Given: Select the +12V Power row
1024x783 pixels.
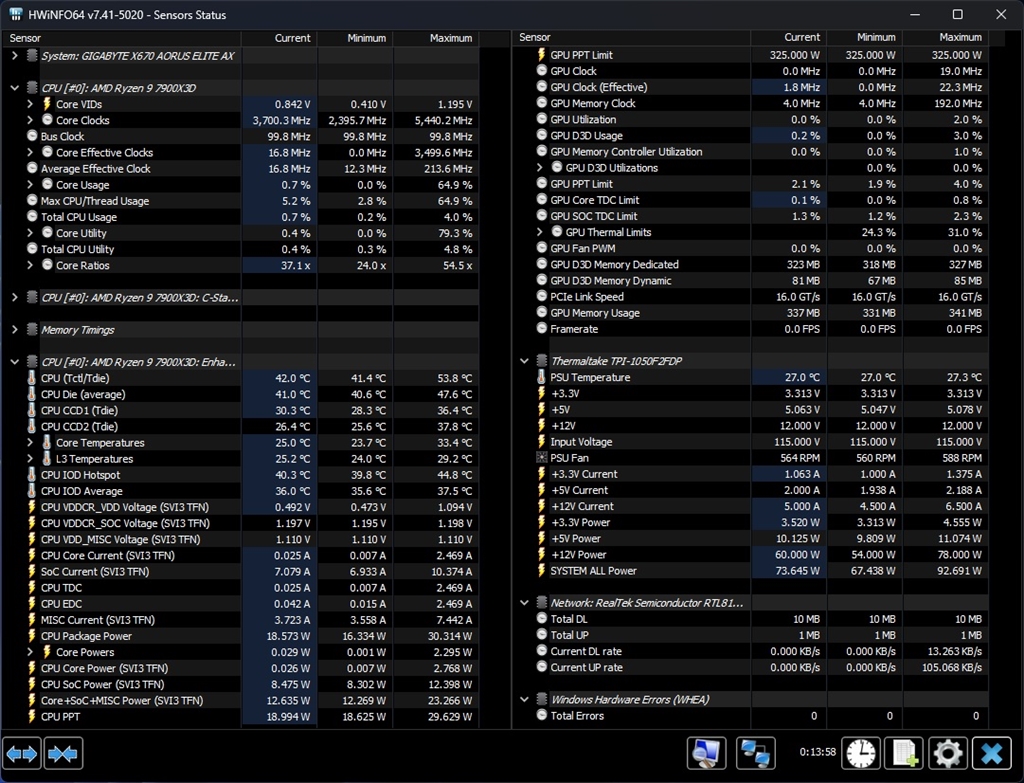Looking at the screenshot, I should pos(750,554).
